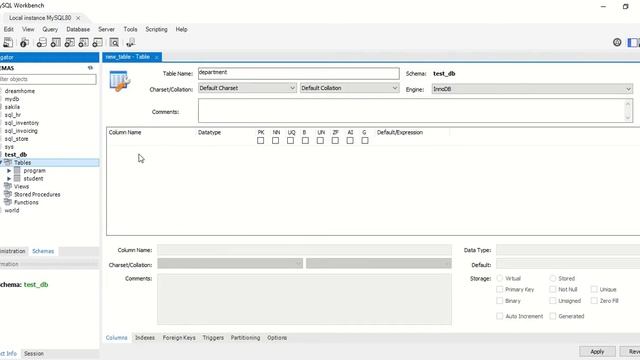Click the Tables folder icon under test_db
The width and height of the screenshot is (640, 360).
click(8, 162)
